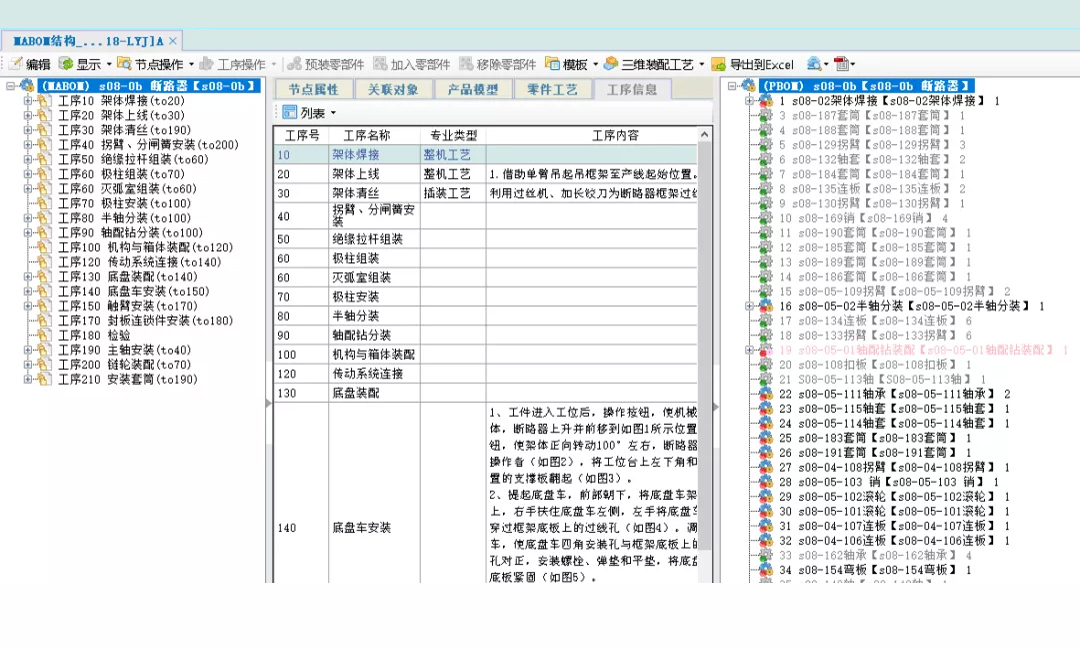The image size is (1080, 648).
Task: Click the PDF document icon in toolbar
Action: pyautogui.click(x=841, y=64)
